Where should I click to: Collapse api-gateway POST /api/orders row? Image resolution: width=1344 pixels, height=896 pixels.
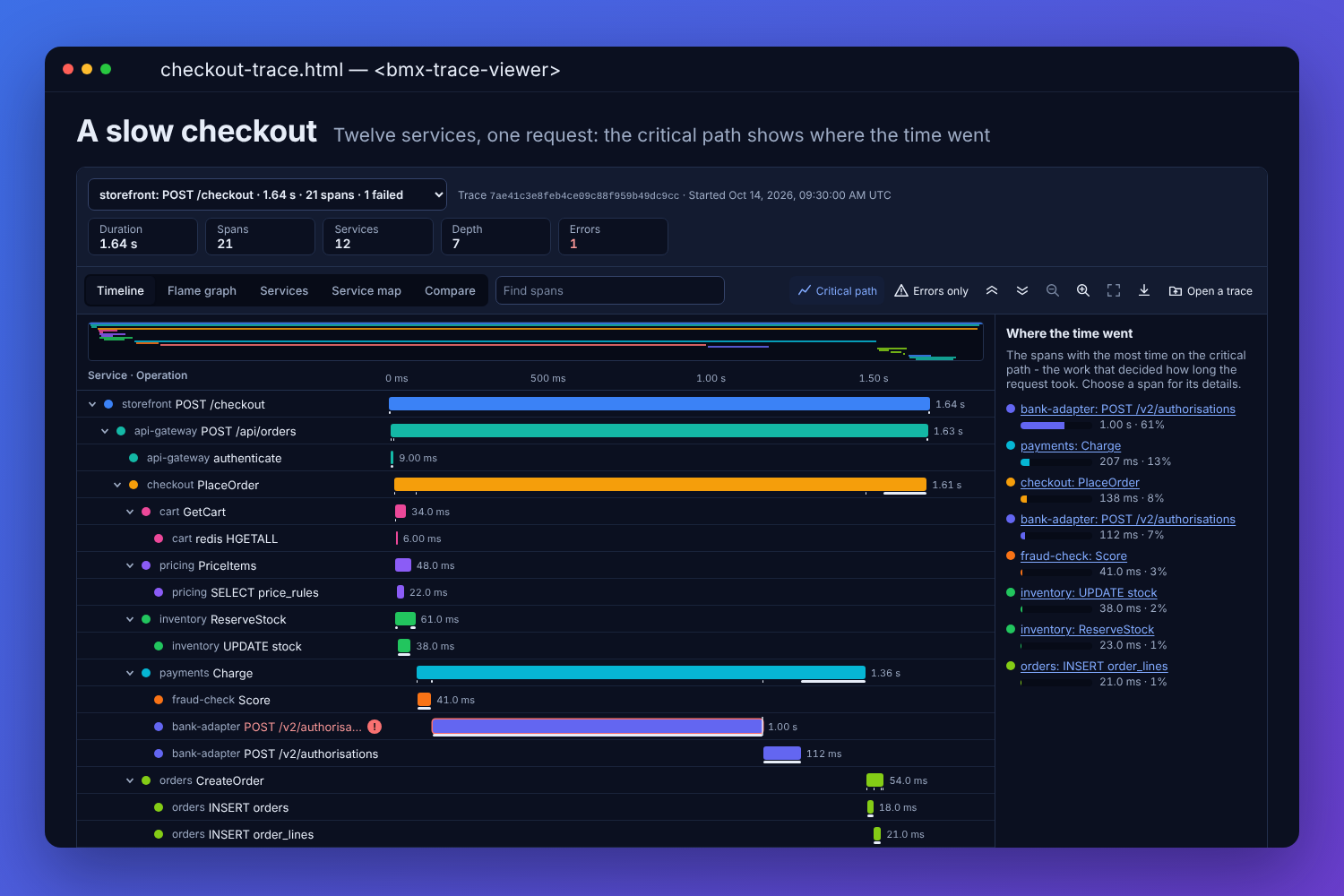105,431
